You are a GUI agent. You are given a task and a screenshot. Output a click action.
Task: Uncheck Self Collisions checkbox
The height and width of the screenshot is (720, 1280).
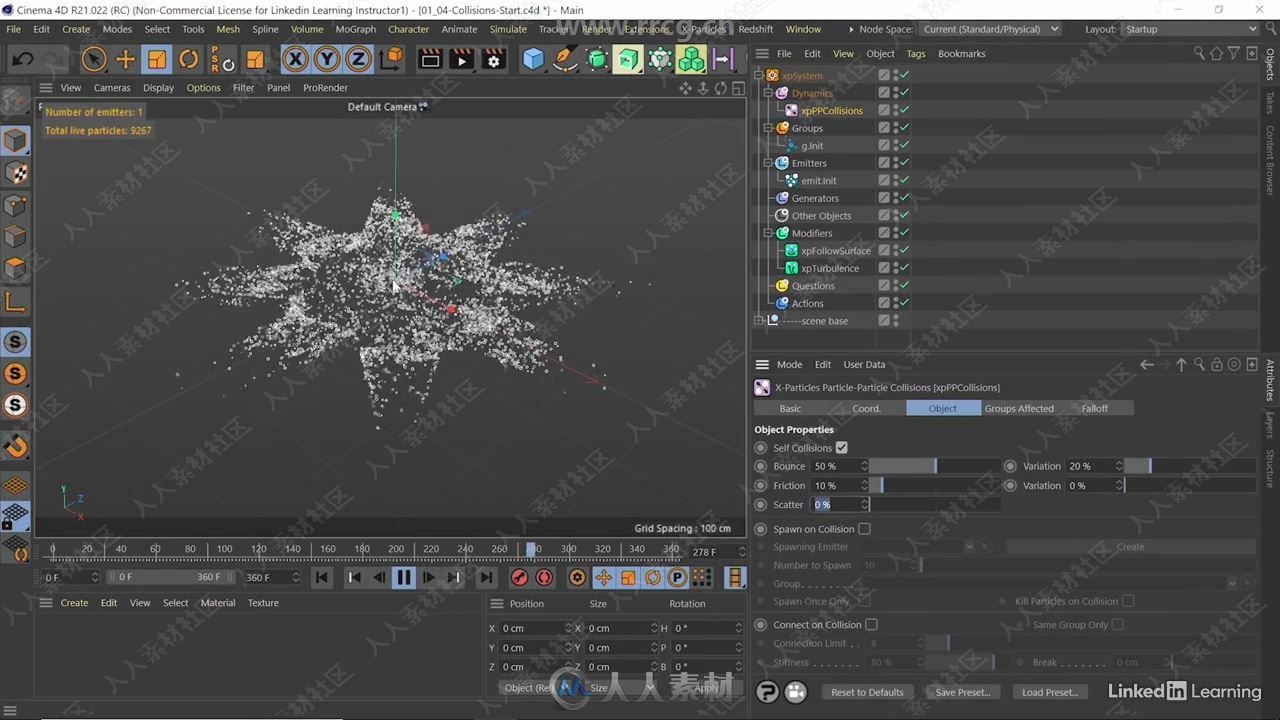[841, 448]
